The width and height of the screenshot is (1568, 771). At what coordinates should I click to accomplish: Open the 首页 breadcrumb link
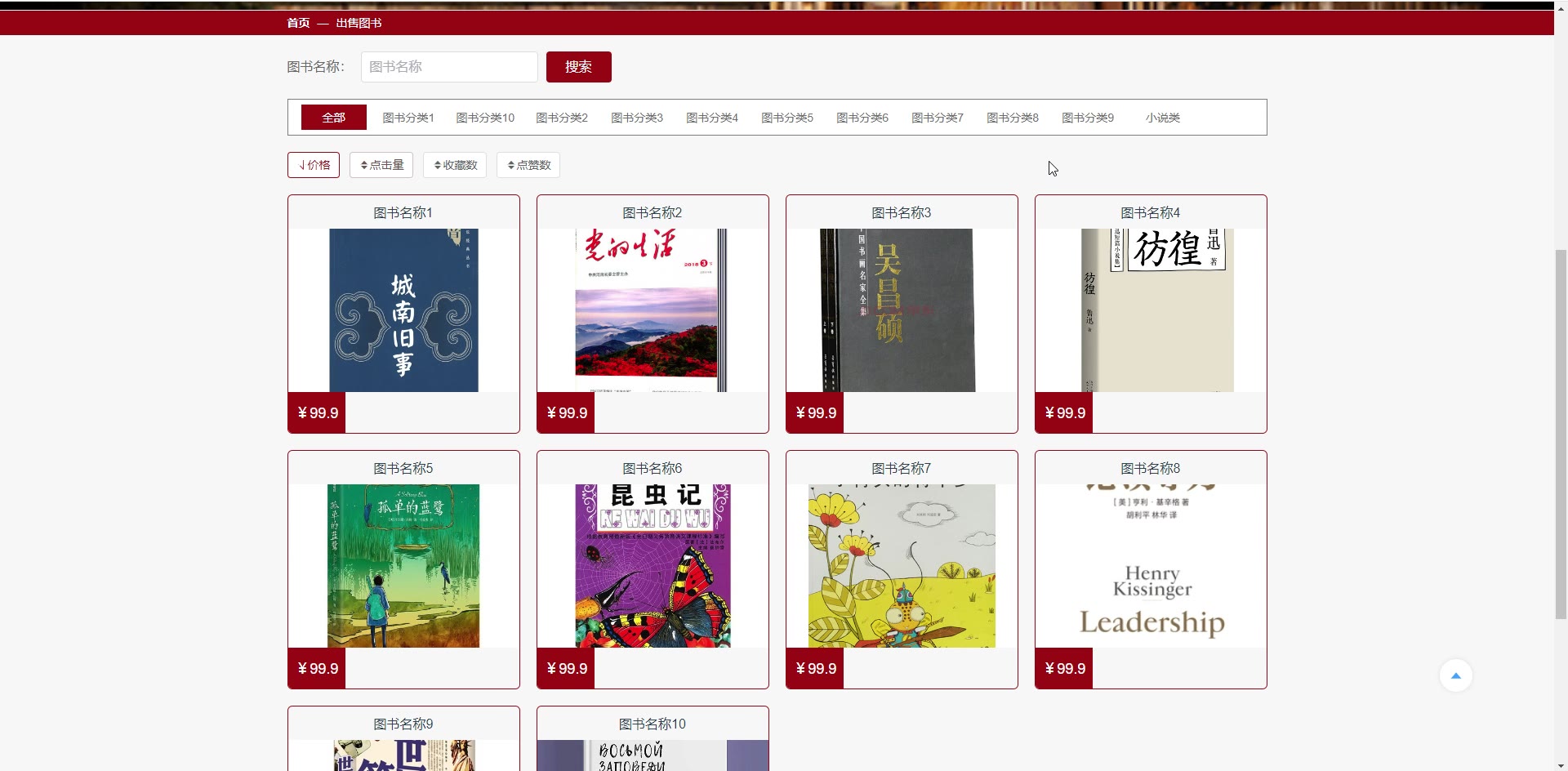[x=298, y=23]
